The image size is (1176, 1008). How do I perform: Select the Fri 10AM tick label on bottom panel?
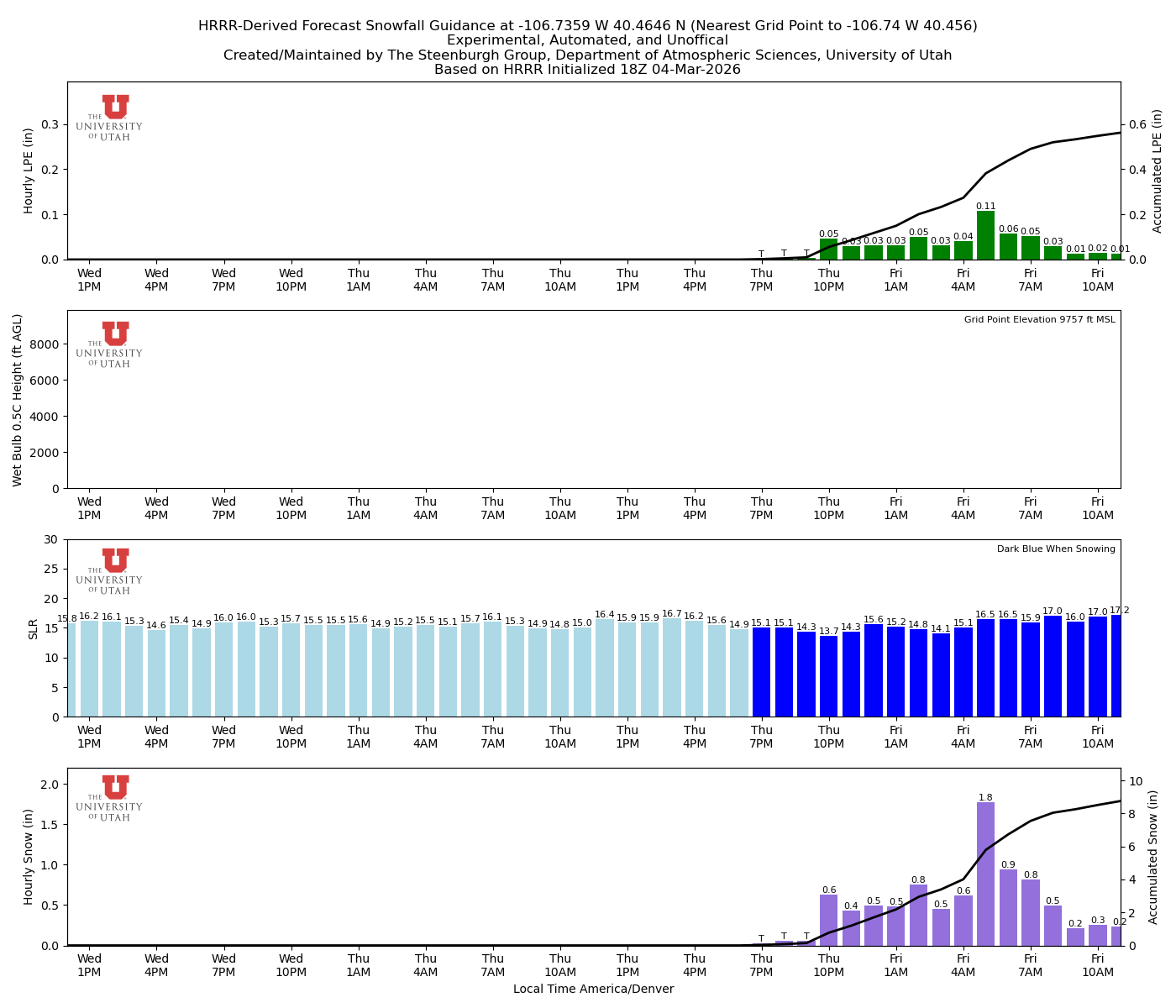click(1098, 963)
